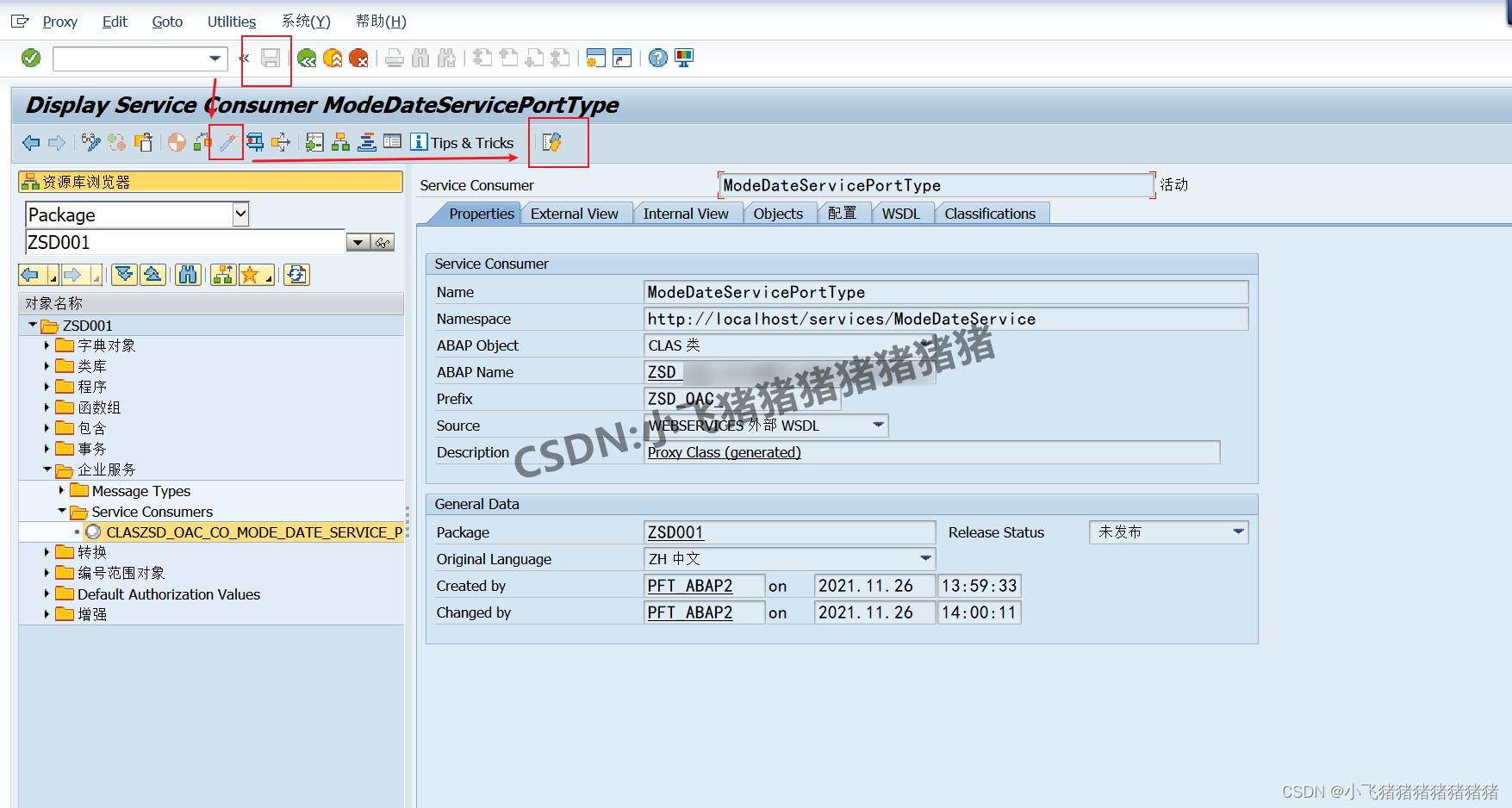This screenshot has height=808, width=1512.
Task: Expand the Default Authorization Values folder
Action: [47, 594]
